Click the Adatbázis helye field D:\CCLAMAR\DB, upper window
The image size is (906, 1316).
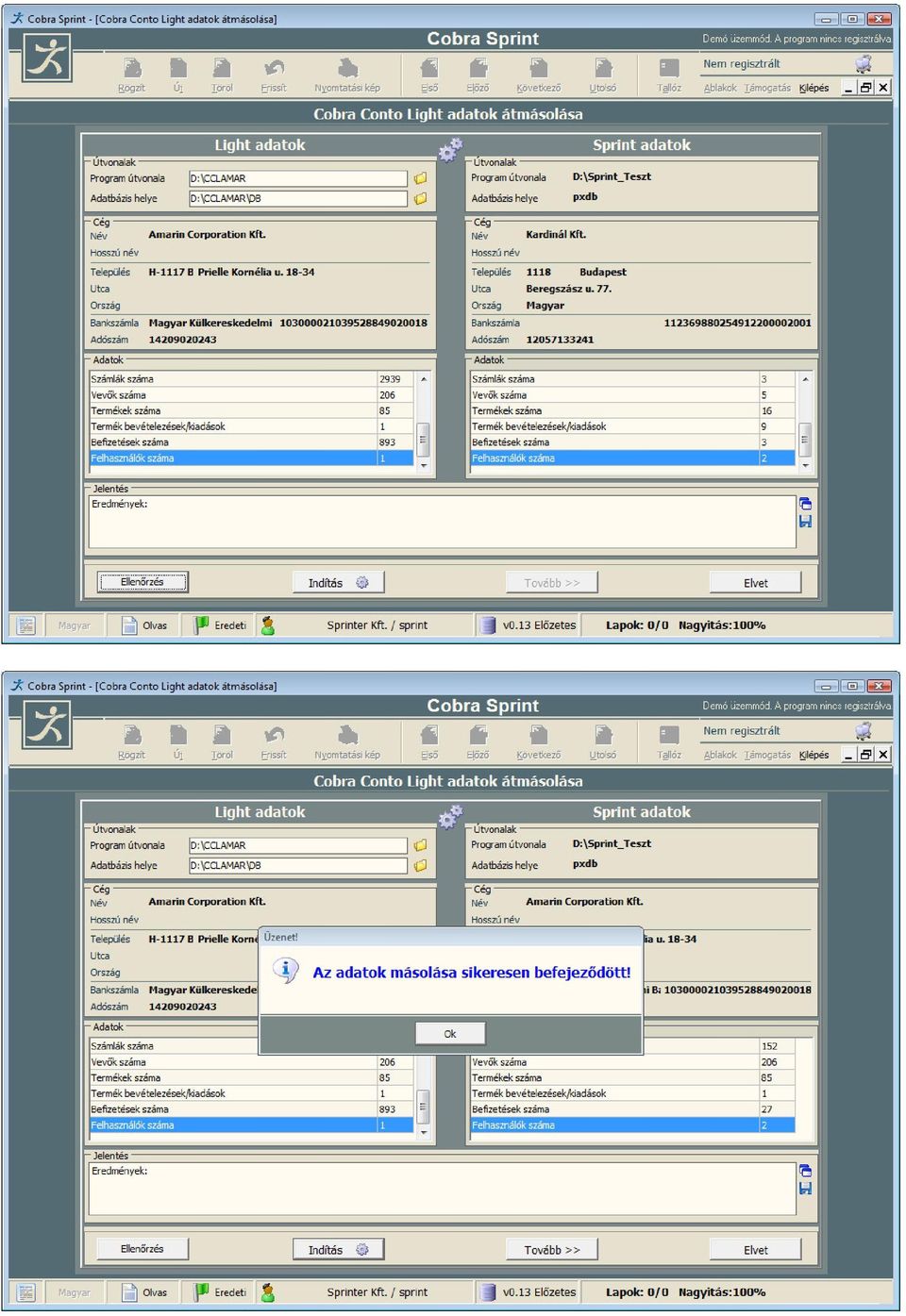pos(298,199)
